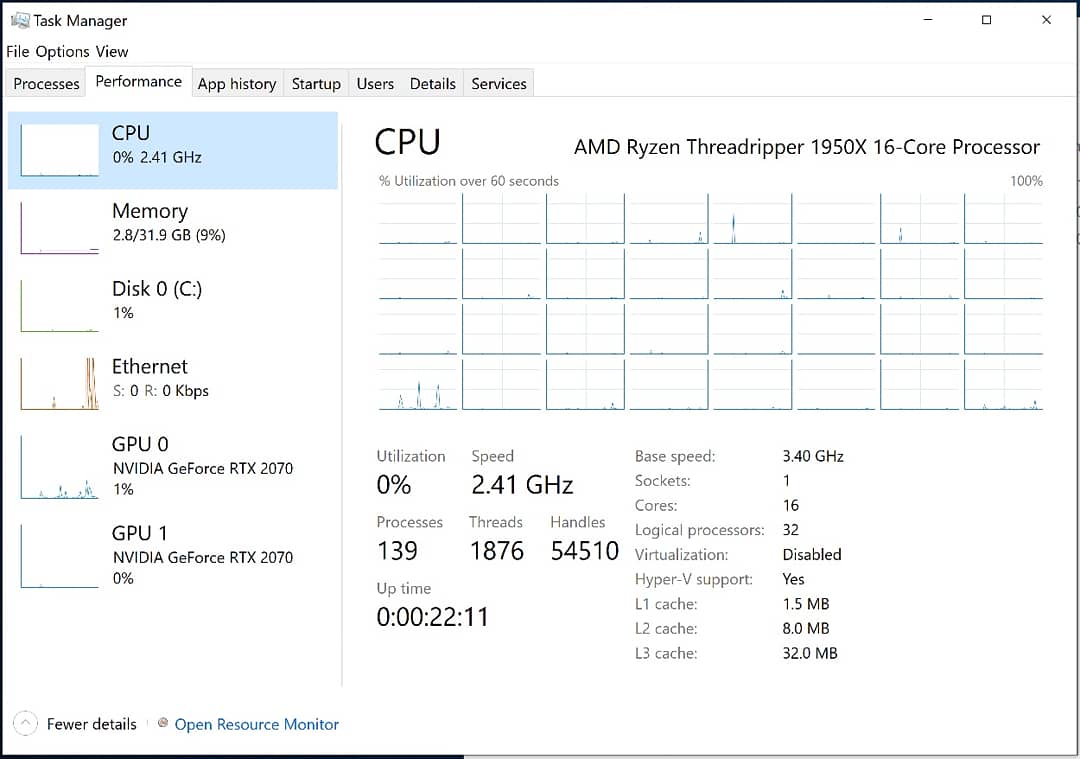Select the GPU 1 mini graph thumbnail
The height and width of the screenshot is (759, 1080).
pyautogui.click(x=60, y=557)
